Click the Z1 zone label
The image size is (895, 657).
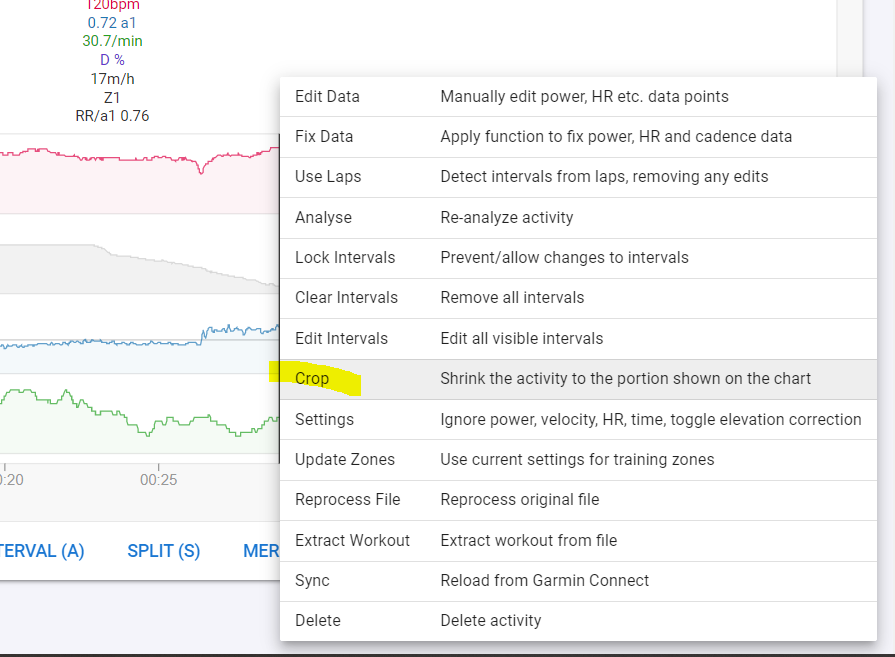[112, 98]
